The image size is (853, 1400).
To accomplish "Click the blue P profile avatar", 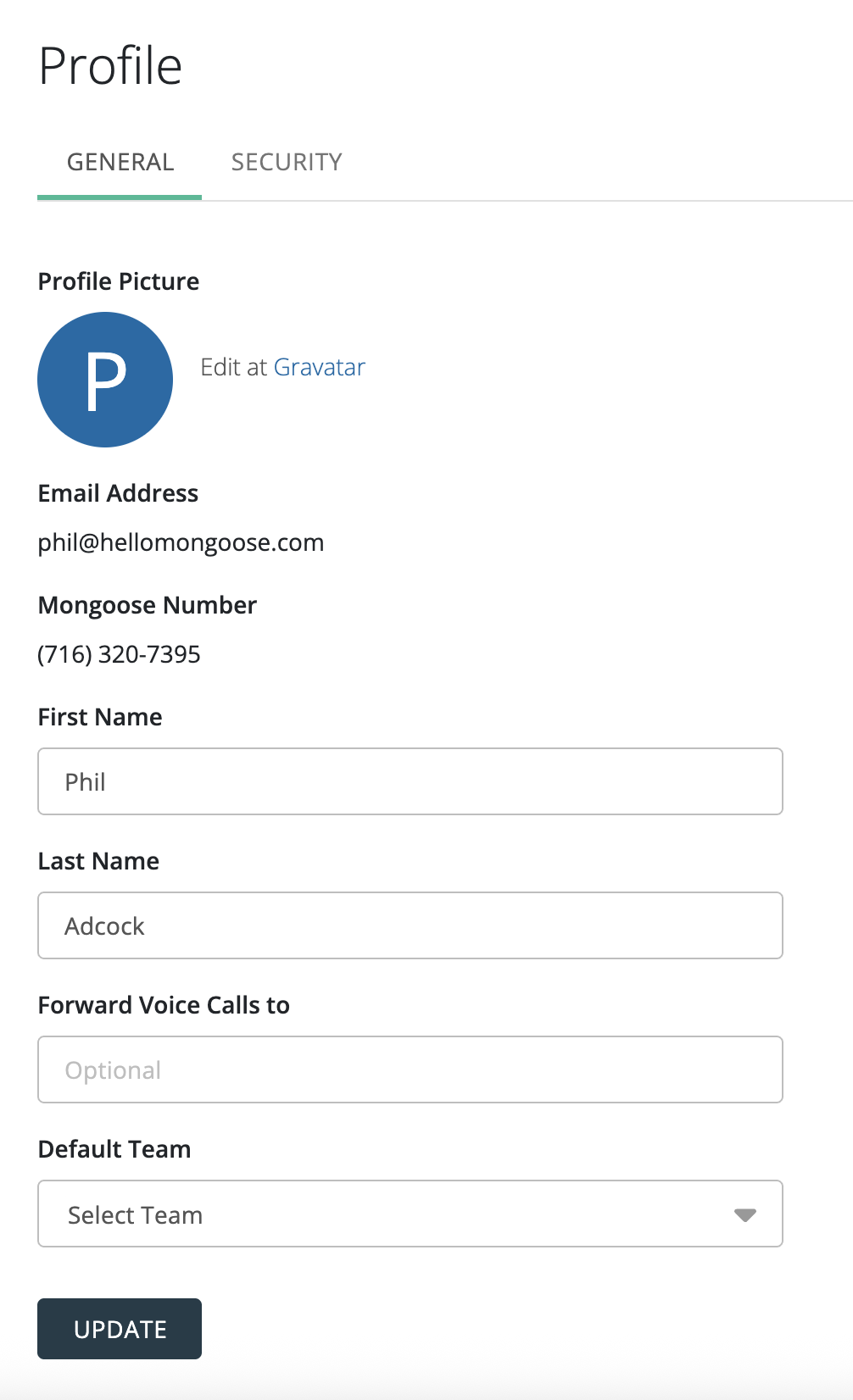I will click(x=105, y=380).
